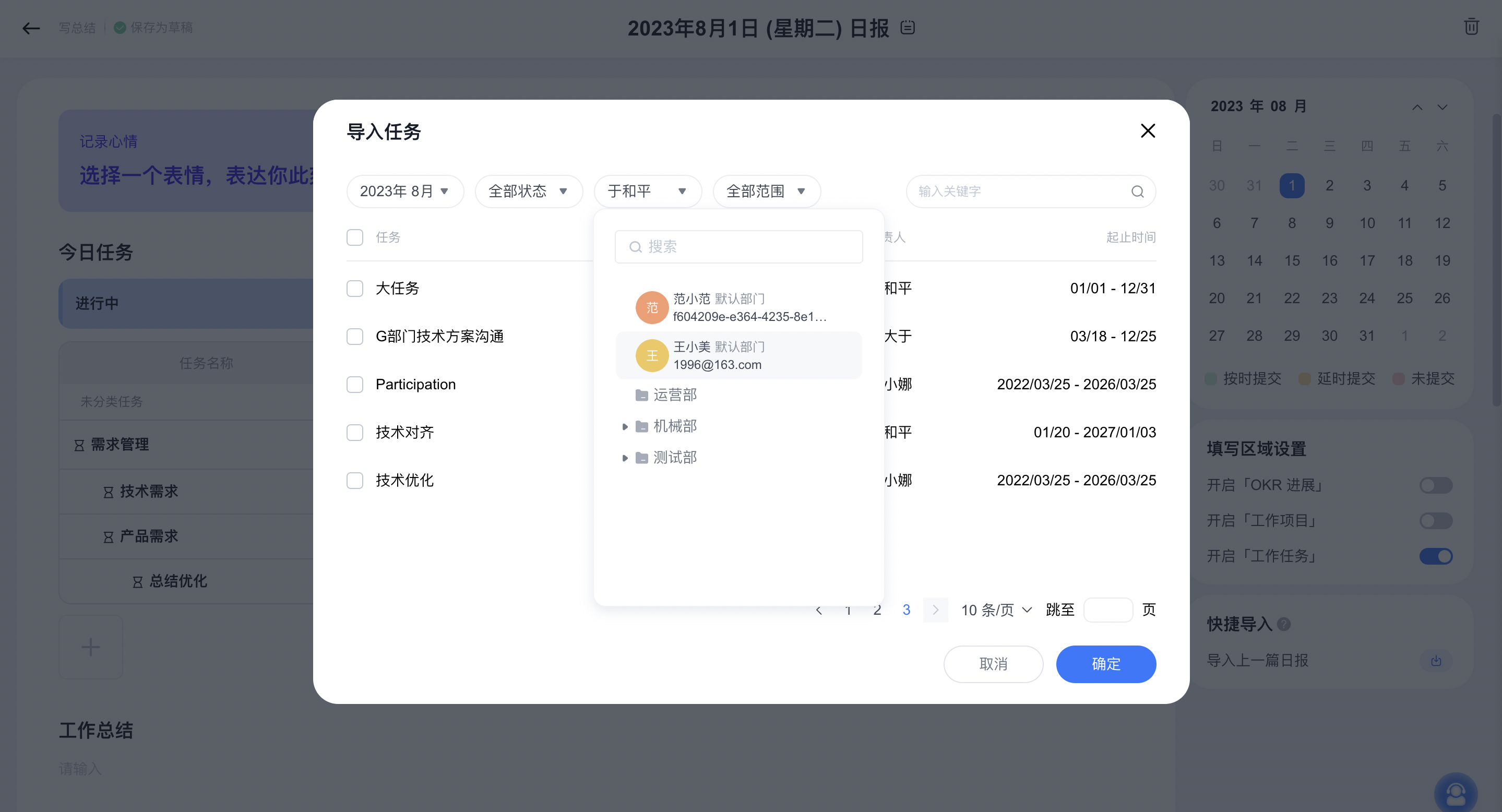Close the 导入任务 dialog
Image resolution: width=1502 pixels, height=812 pixels.
[1148, 130]
